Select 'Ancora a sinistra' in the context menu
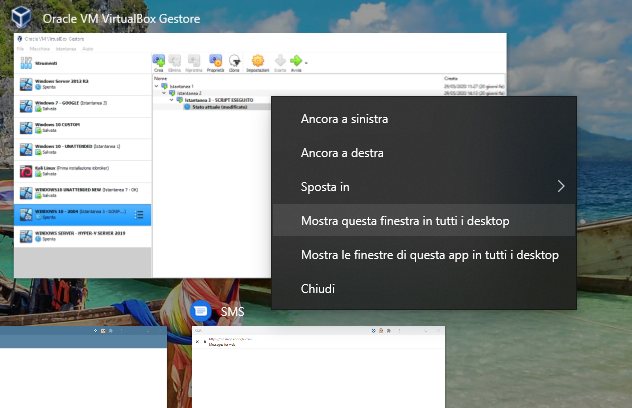 click(x=424, y=119)
